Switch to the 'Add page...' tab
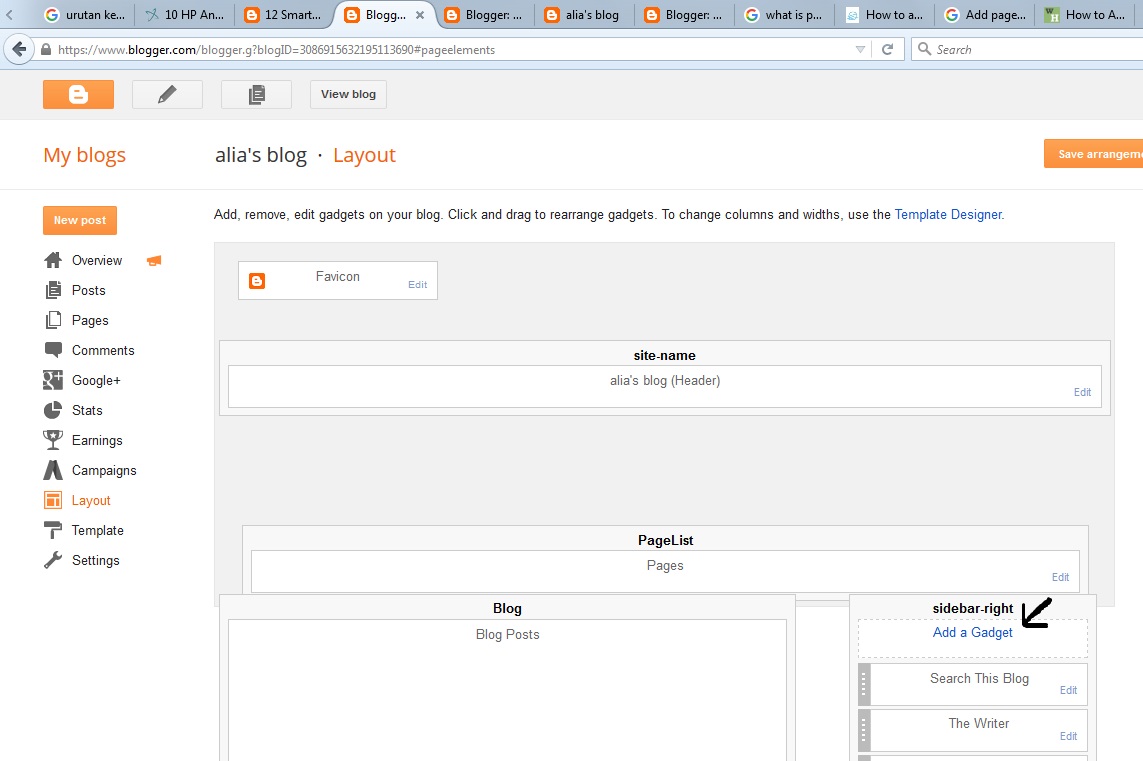 (x=985, y=15)
